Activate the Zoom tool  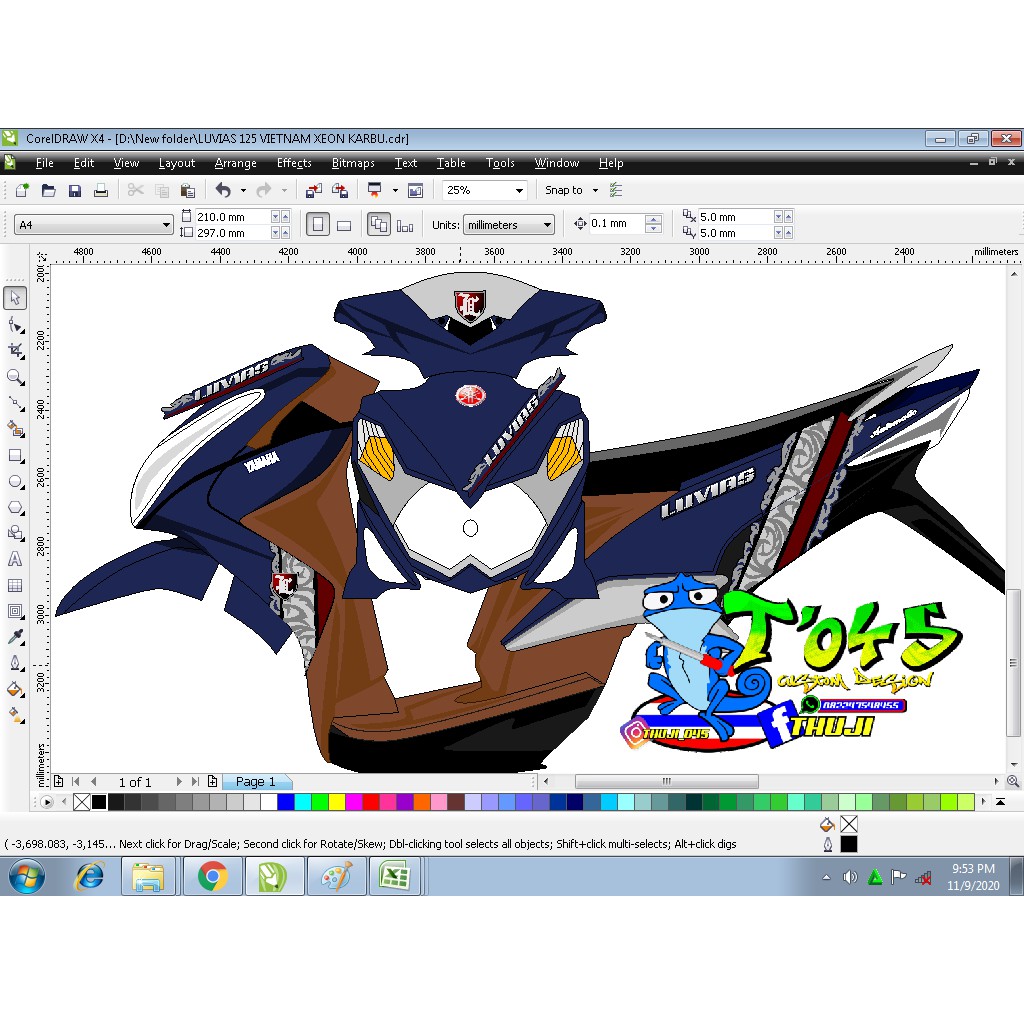click(x=14, y=377)
